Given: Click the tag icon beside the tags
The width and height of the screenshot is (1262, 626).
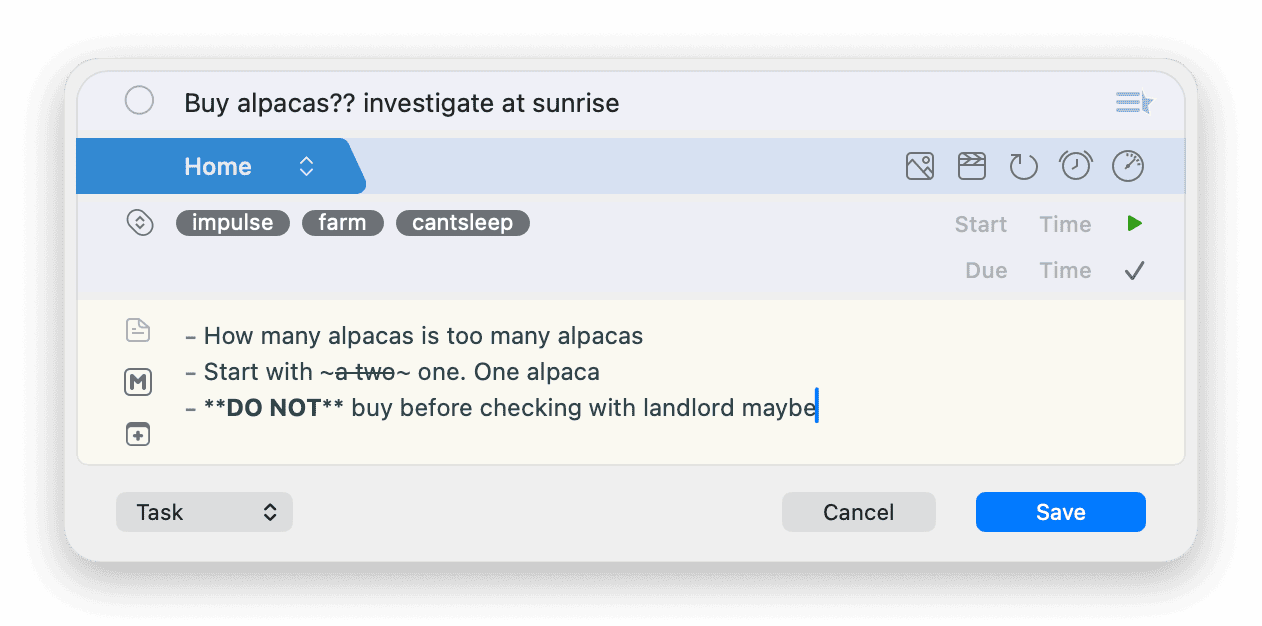Looking at the screenshot, I should [140, 222].
